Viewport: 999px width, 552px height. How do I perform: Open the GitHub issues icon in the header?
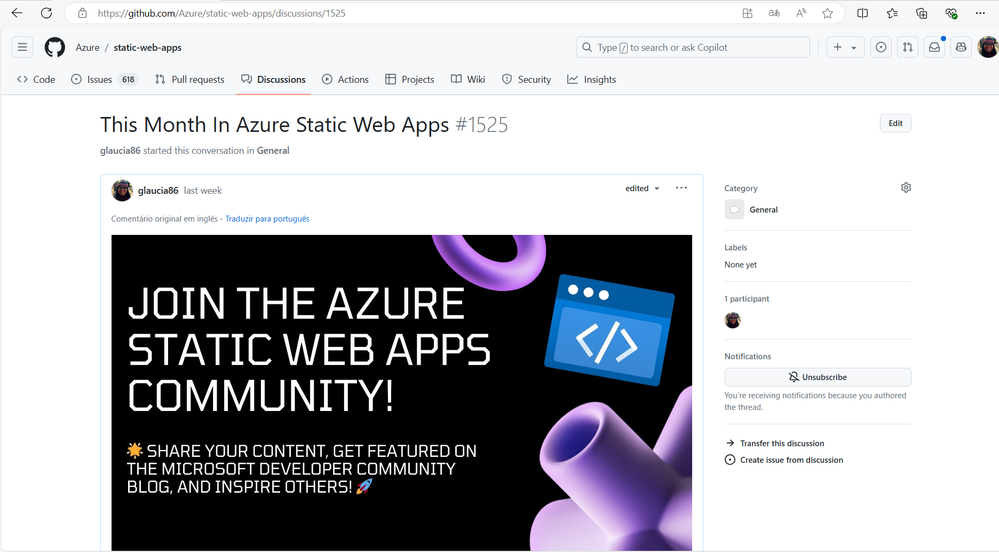(881, 47)
